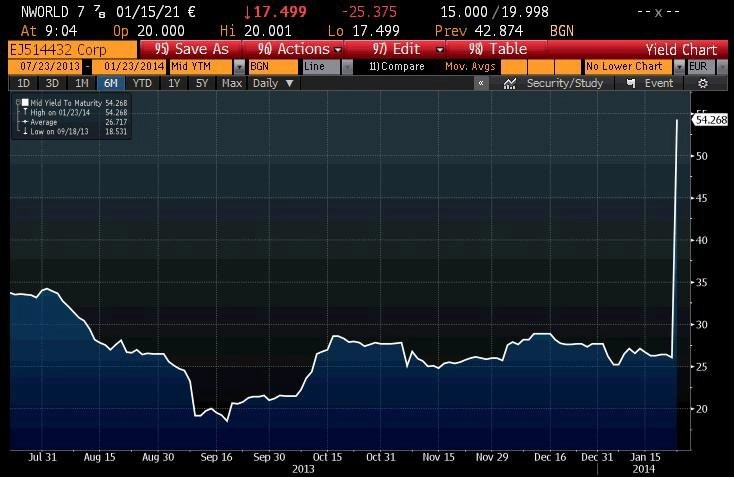Click the Low marker icon in legend
The height and width of the screenshot is (477, 734).
[25, 132]
